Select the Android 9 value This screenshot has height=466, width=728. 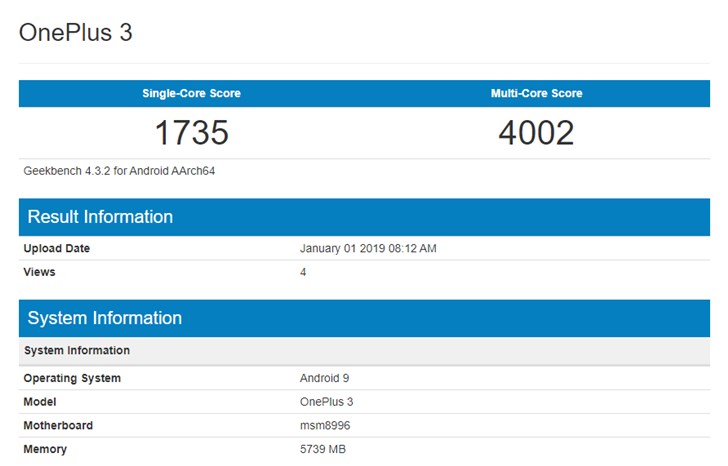(325, 378)
